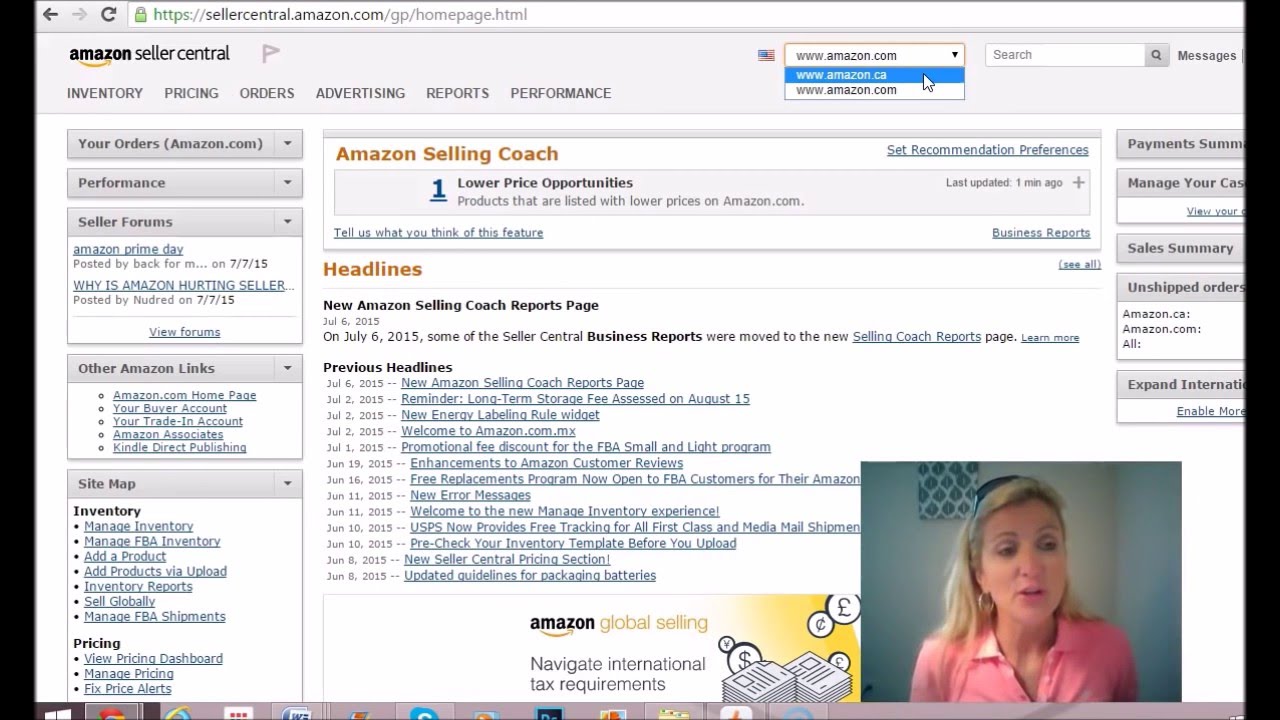Open the Windows Start button
1280x720 pixels.
[x=57, y=713]
